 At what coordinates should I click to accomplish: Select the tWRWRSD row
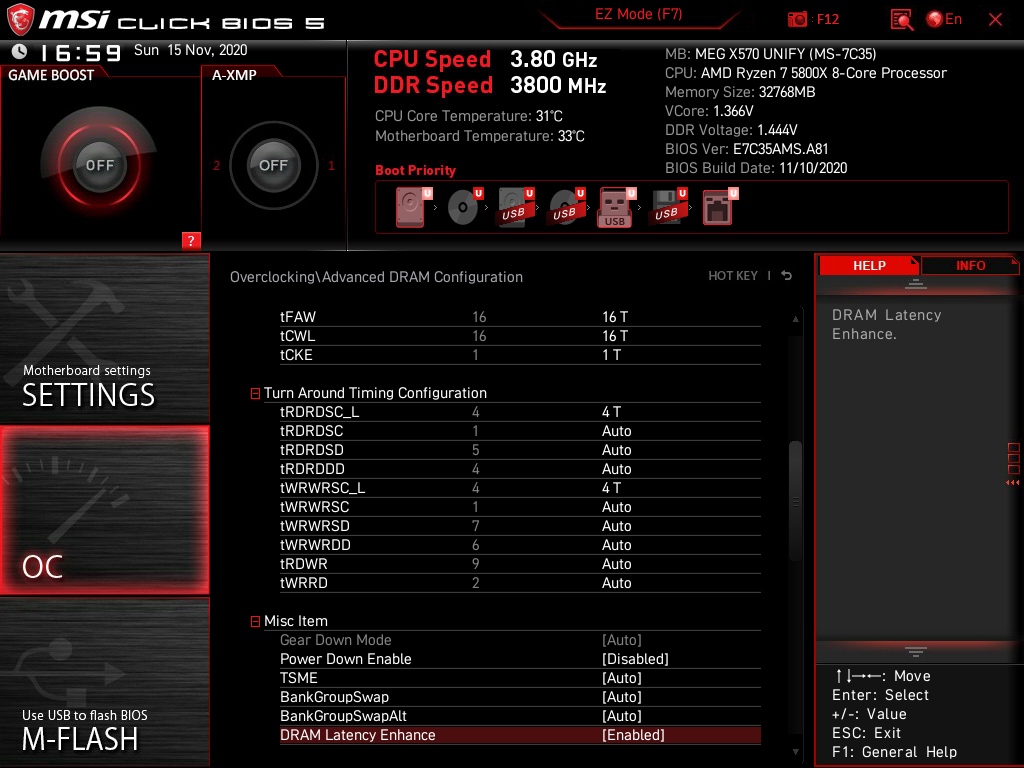(520, 526)
